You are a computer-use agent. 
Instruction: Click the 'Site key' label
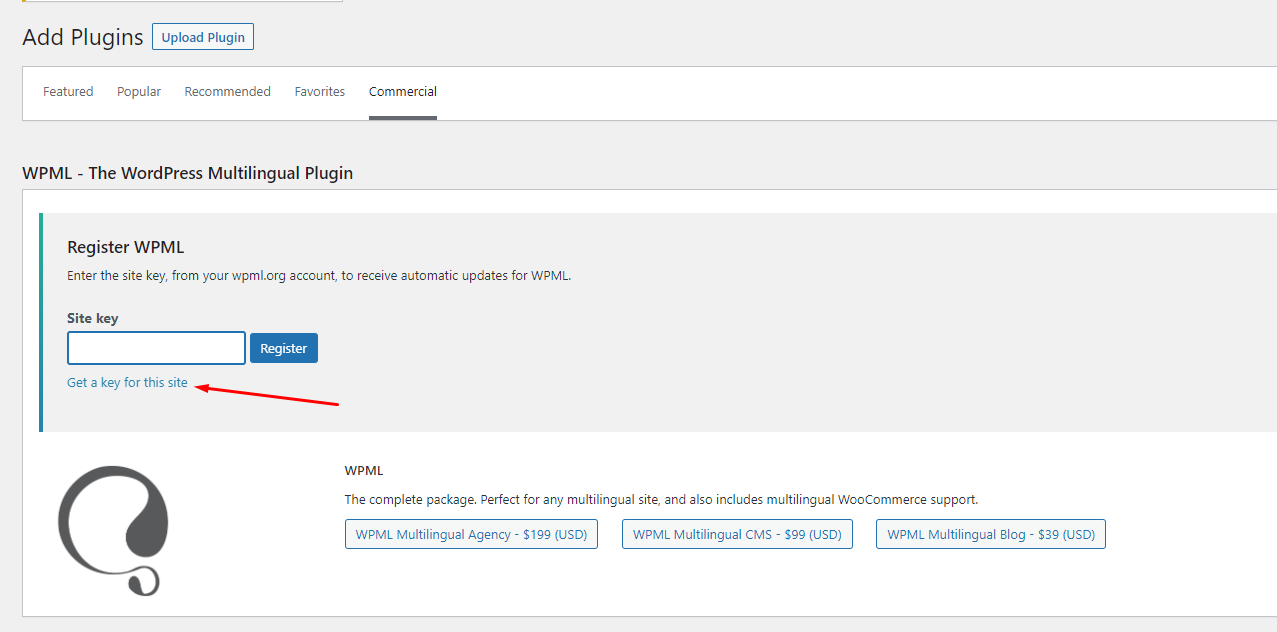tap(93, 318)
